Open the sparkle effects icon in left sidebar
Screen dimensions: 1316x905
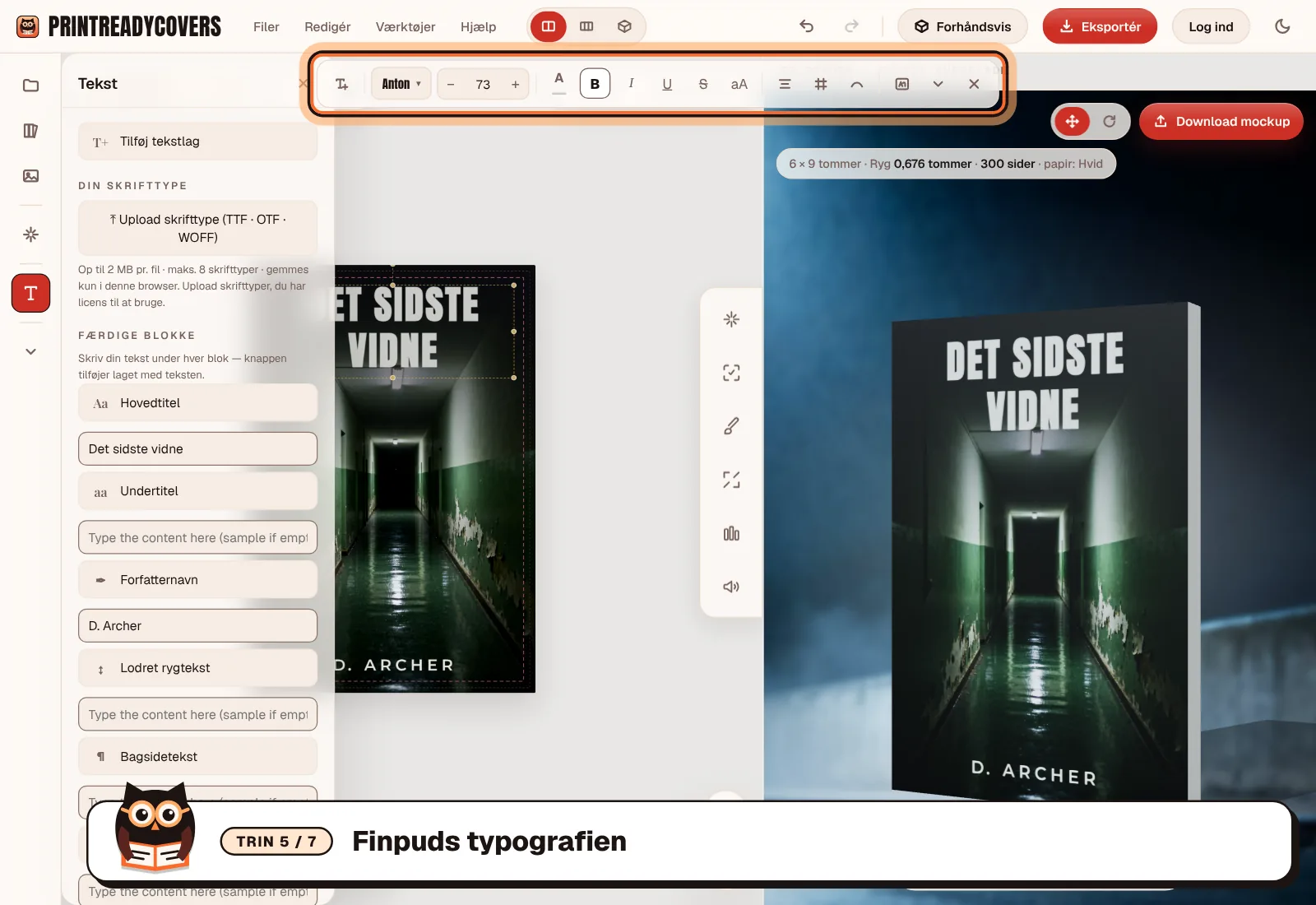click(x=30, y=234)
